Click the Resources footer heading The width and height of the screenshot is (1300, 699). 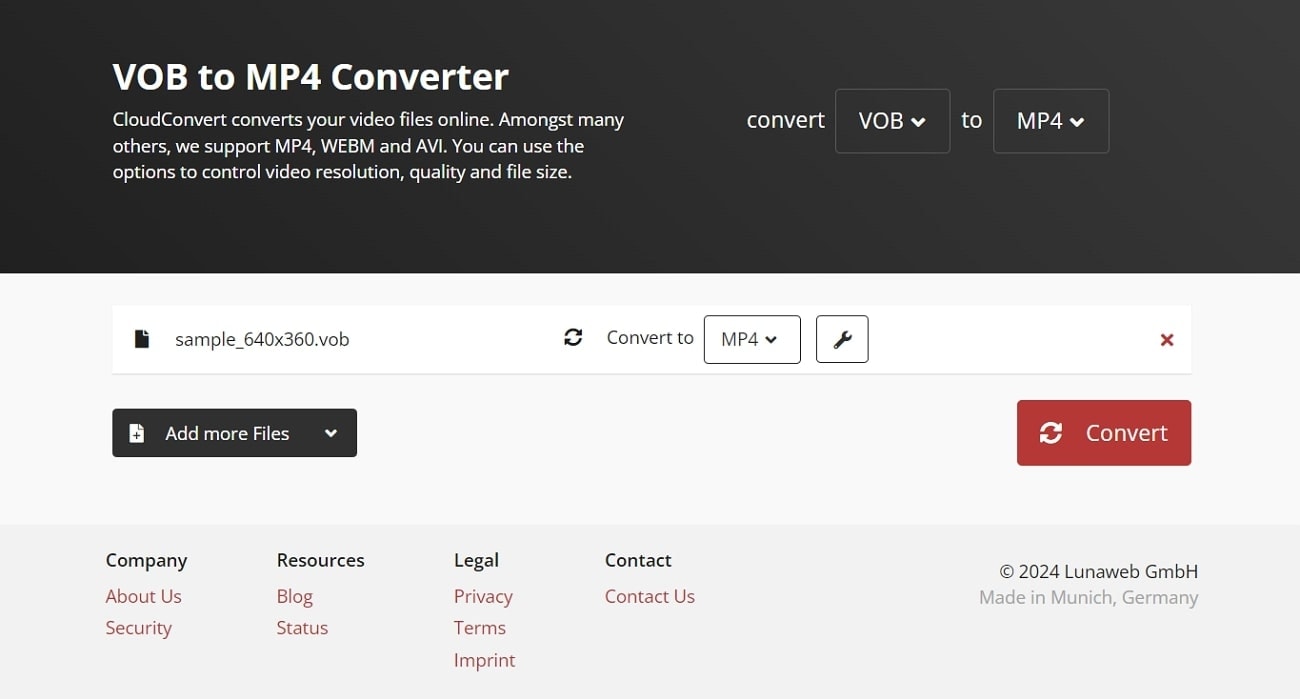[x=321, y=560]
